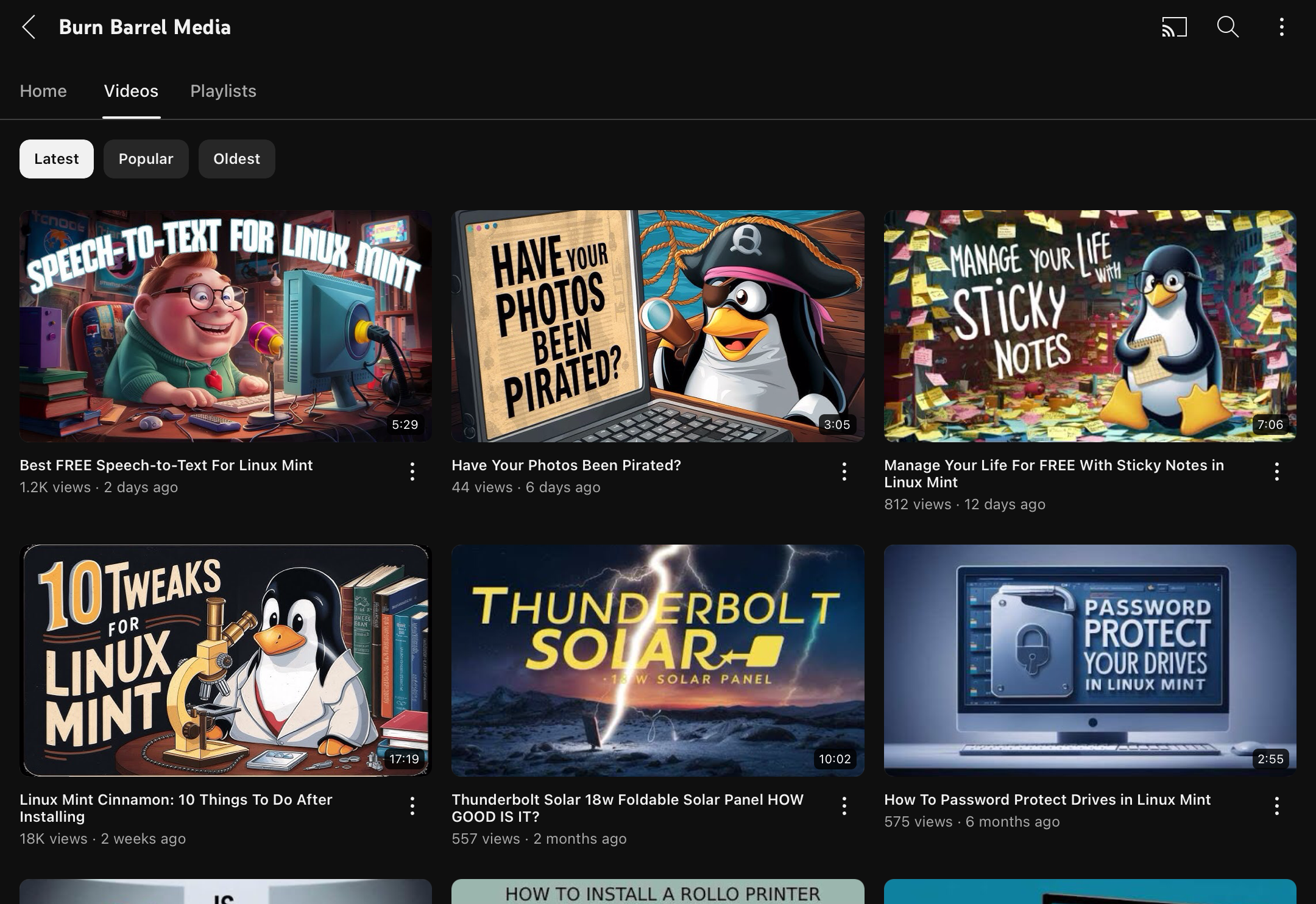Open title 'Manage Your Life For FREE With Sticky Notes'

pos(1054,474)
